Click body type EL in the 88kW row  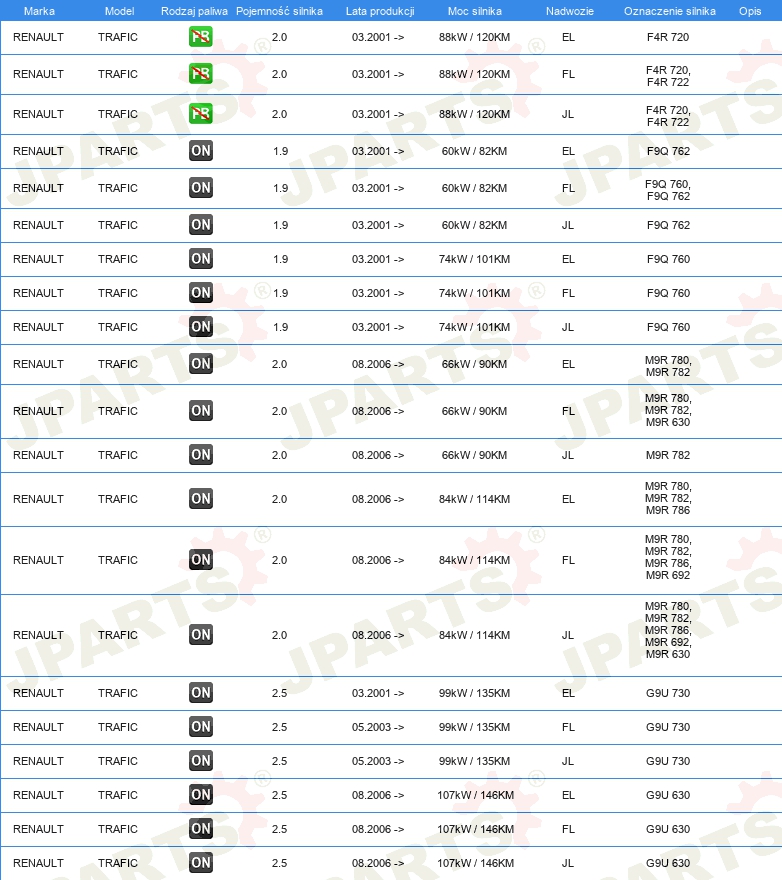click(x=568, y=37)
